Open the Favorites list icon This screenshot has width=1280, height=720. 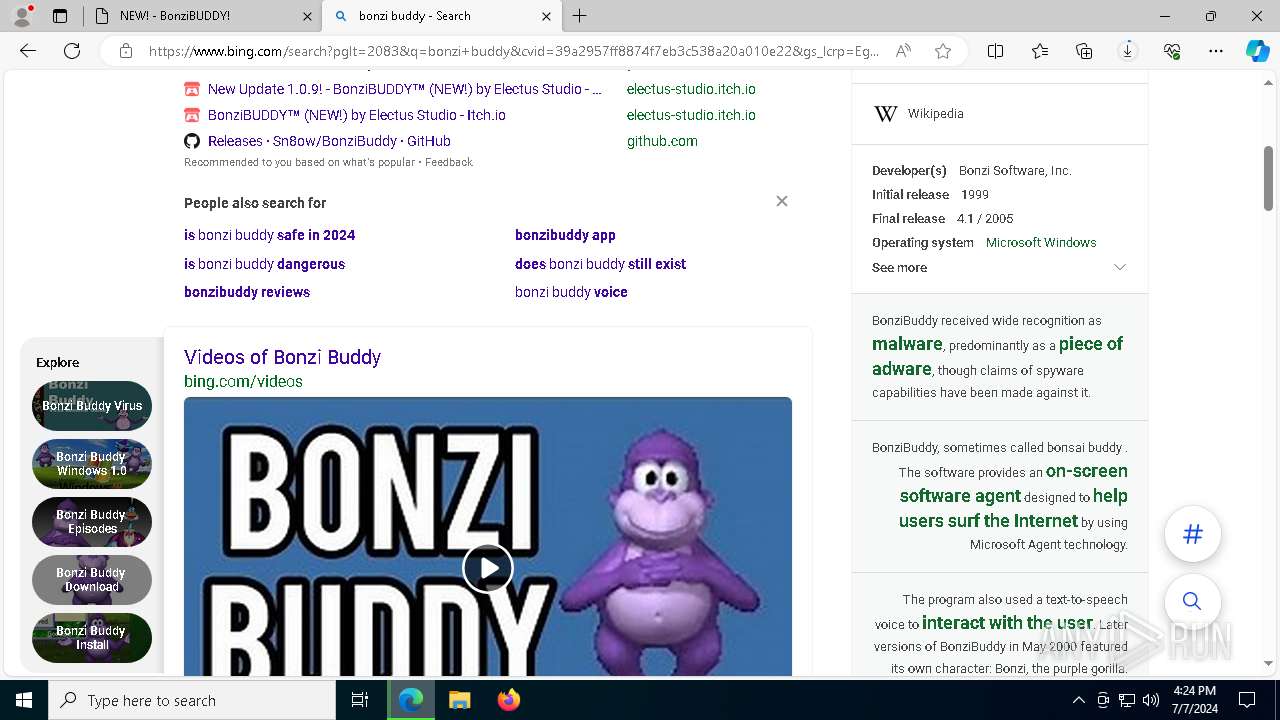pos(1040,51)
